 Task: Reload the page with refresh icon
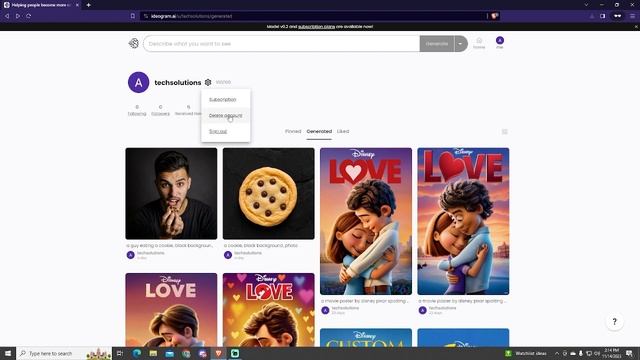point(29,16)
